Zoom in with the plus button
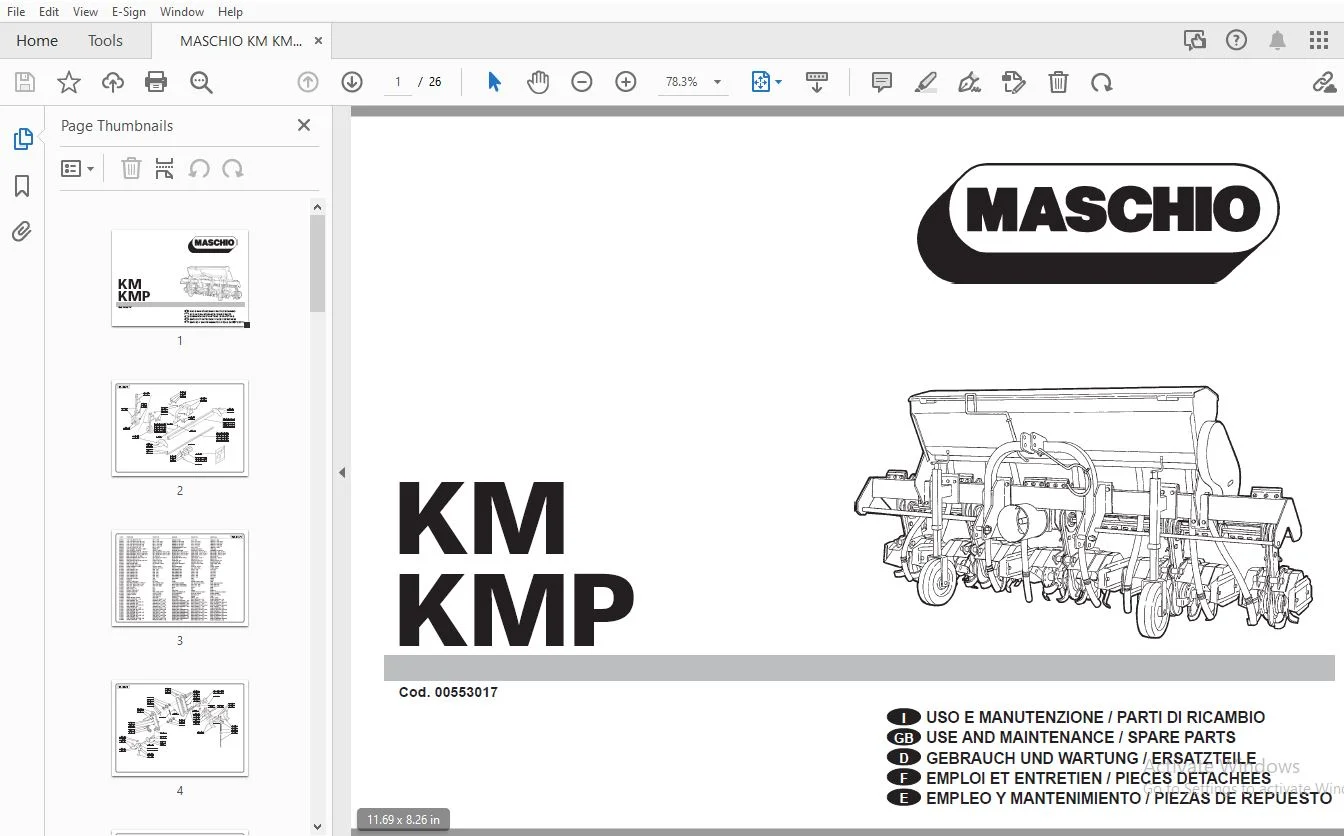Image resolution: width=1344 pixels, height=836 pixels. pyautogui.click(x=626, y=82)
